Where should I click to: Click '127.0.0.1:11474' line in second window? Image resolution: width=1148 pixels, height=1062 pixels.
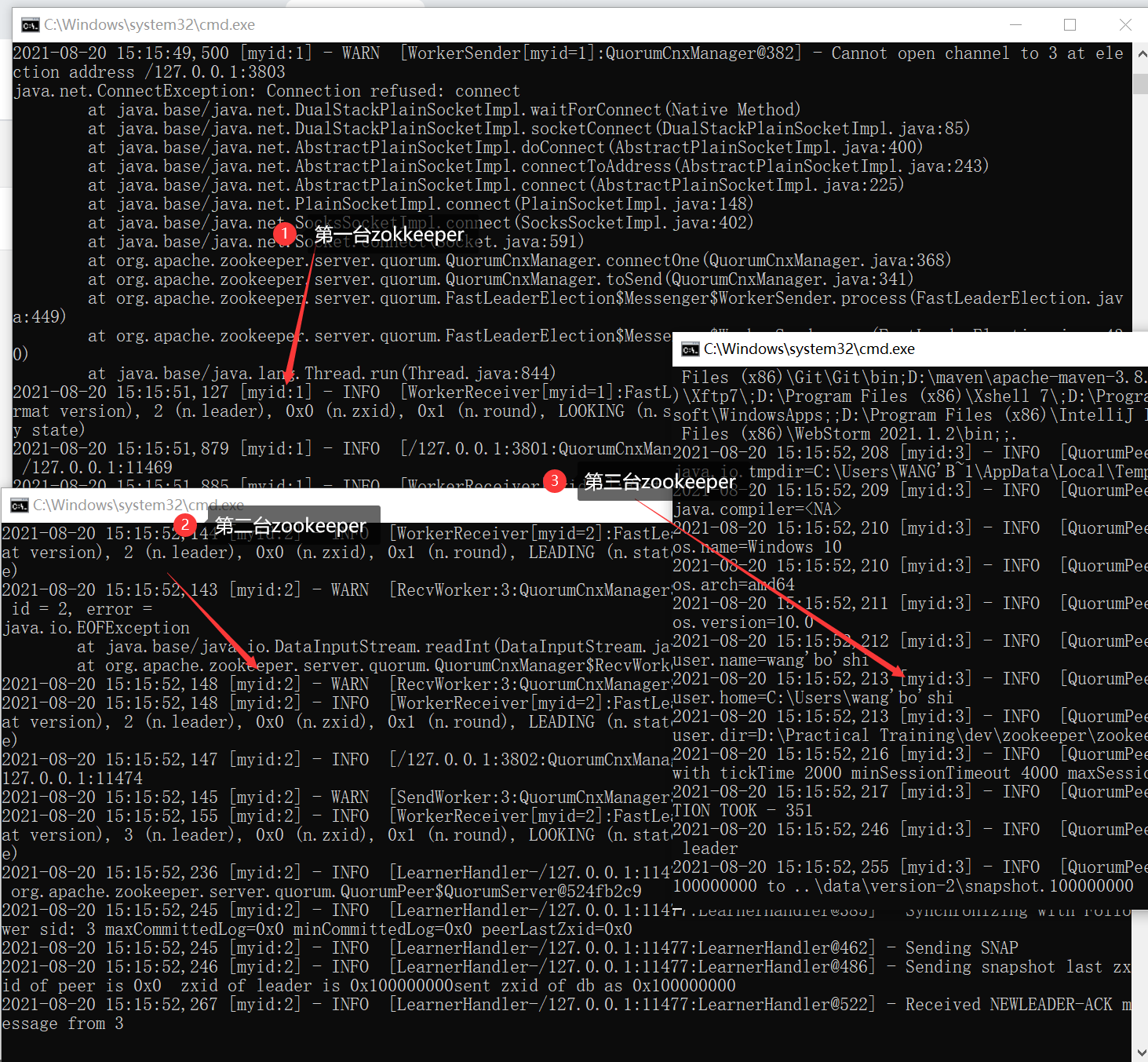point(73,779)
